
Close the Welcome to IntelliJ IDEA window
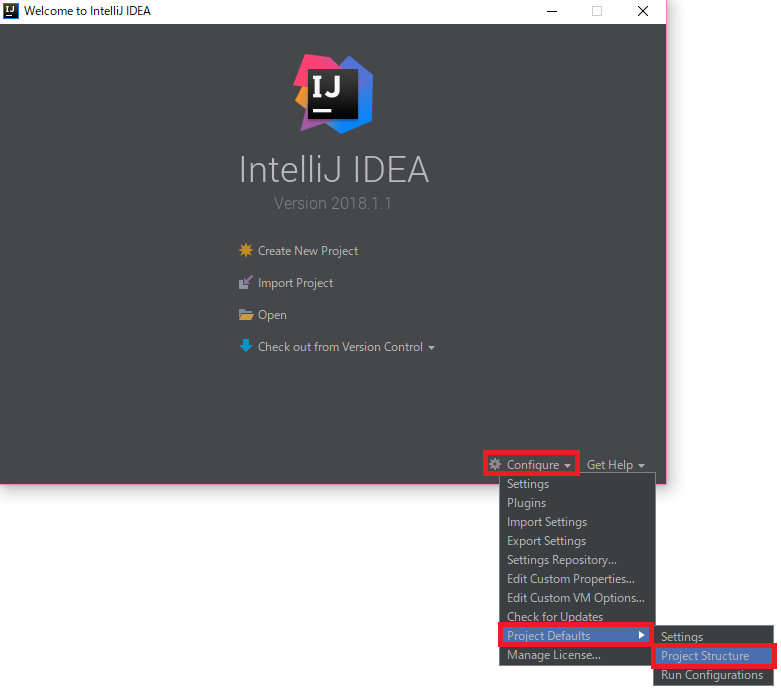point(643,11)
